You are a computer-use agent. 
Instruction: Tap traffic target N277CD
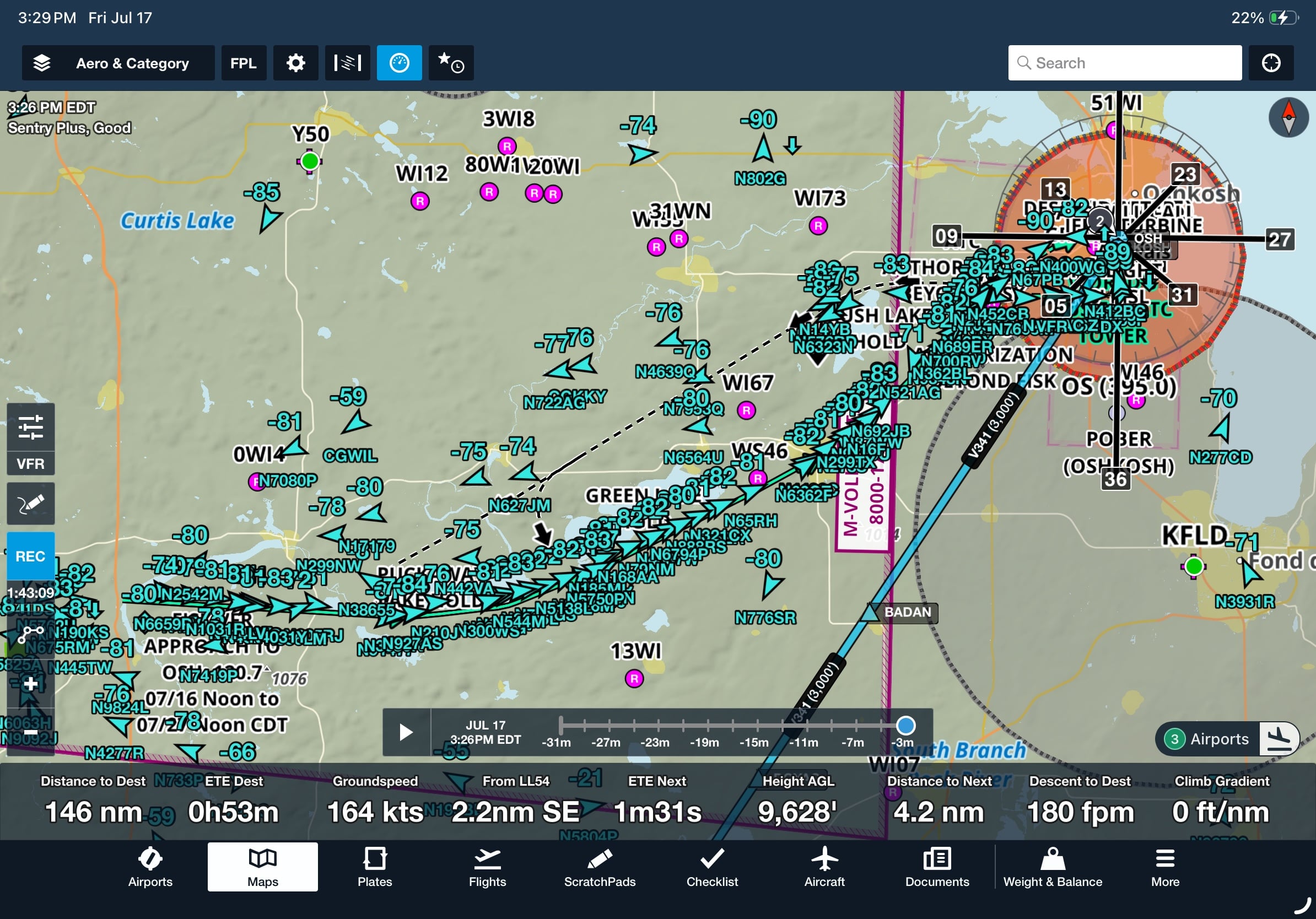pos(1221,429)
